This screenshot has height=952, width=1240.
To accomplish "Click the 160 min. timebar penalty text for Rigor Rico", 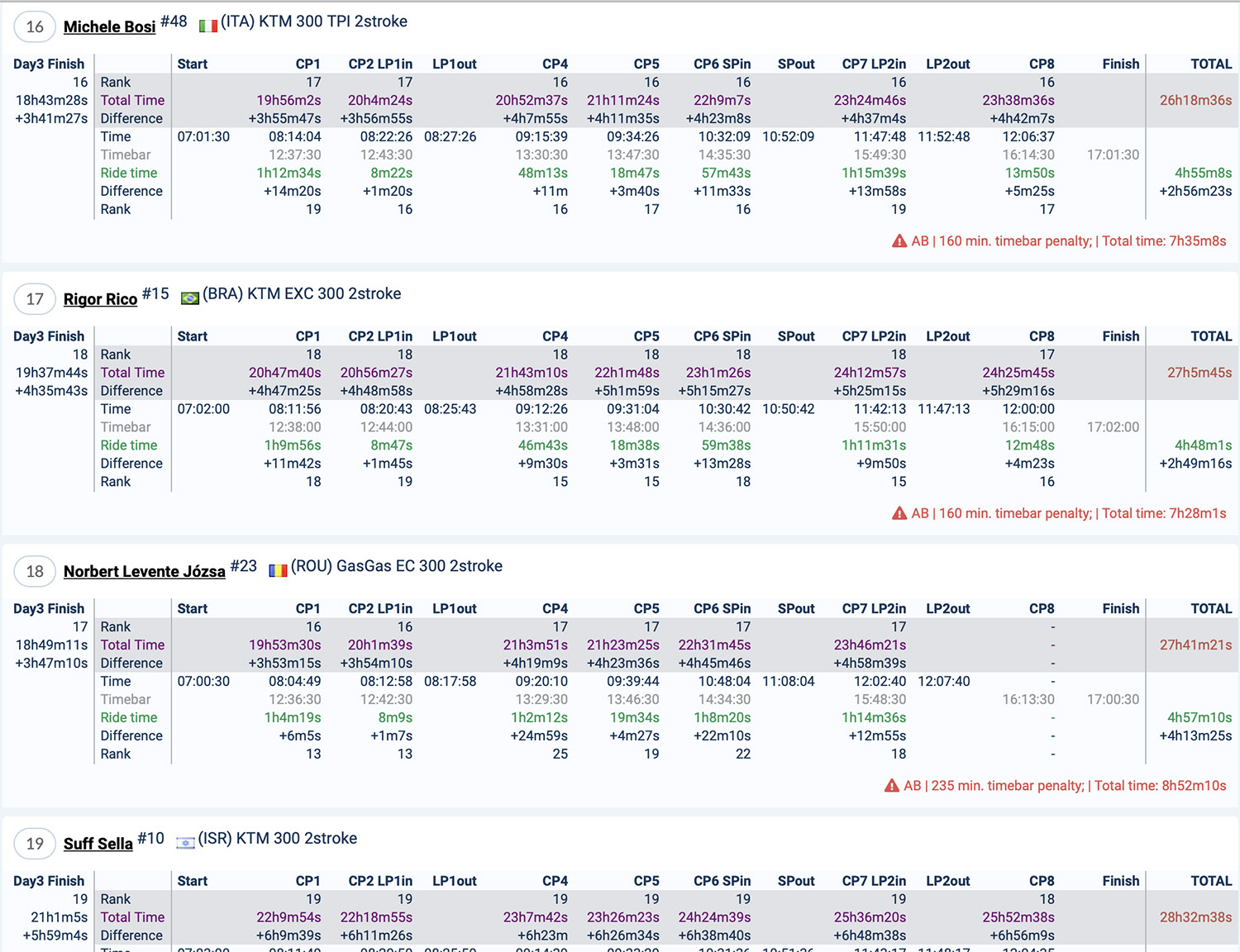I will 1014,513.
